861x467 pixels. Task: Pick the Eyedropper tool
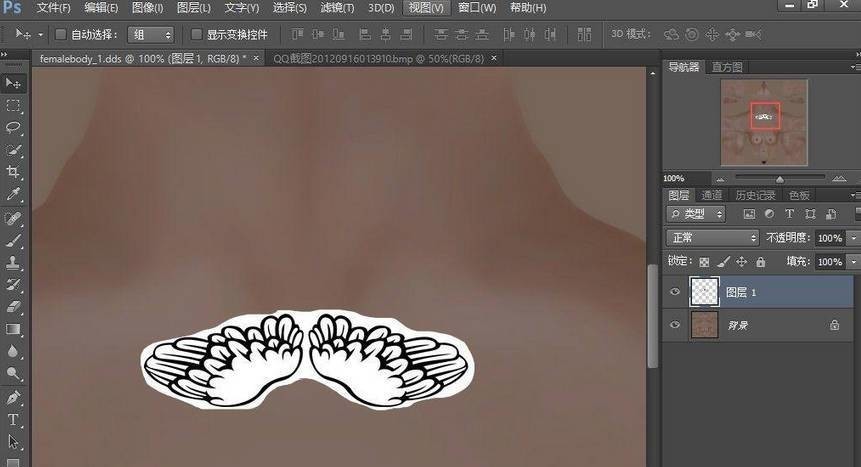point(14,194)
